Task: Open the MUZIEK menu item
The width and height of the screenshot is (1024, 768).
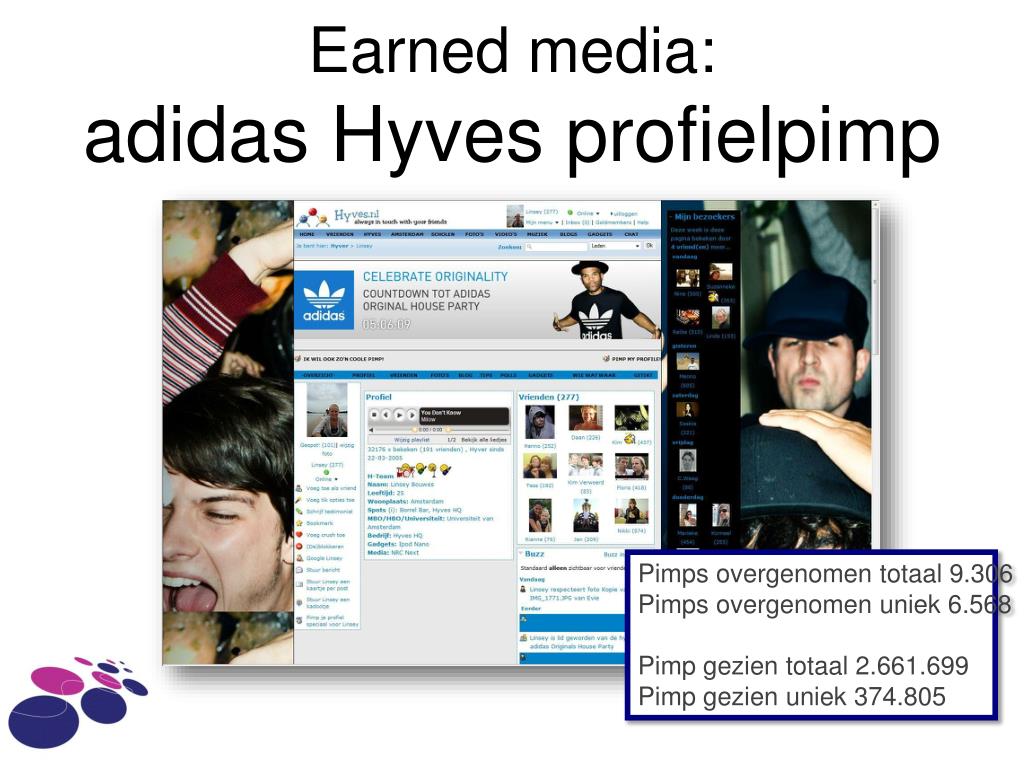Action: coord(537,234)
